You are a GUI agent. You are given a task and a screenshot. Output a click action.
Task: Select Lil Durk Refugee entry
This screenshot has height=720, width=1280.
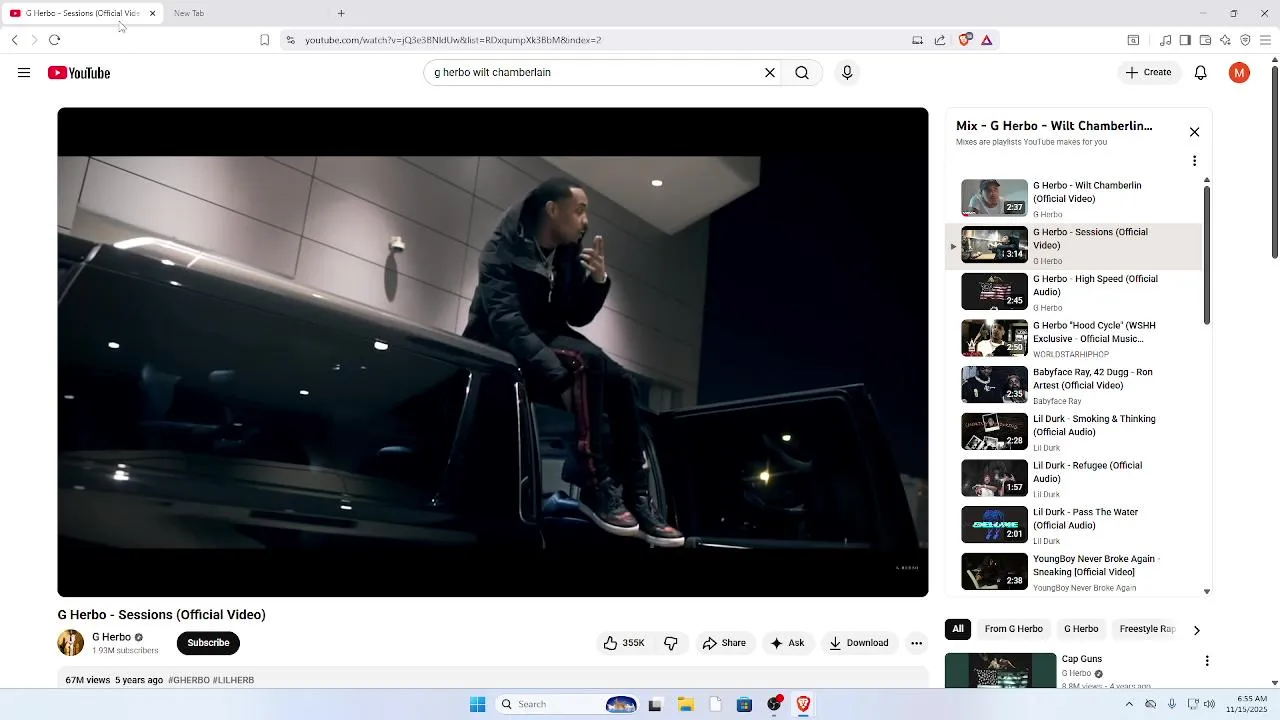click(1074, 479)
